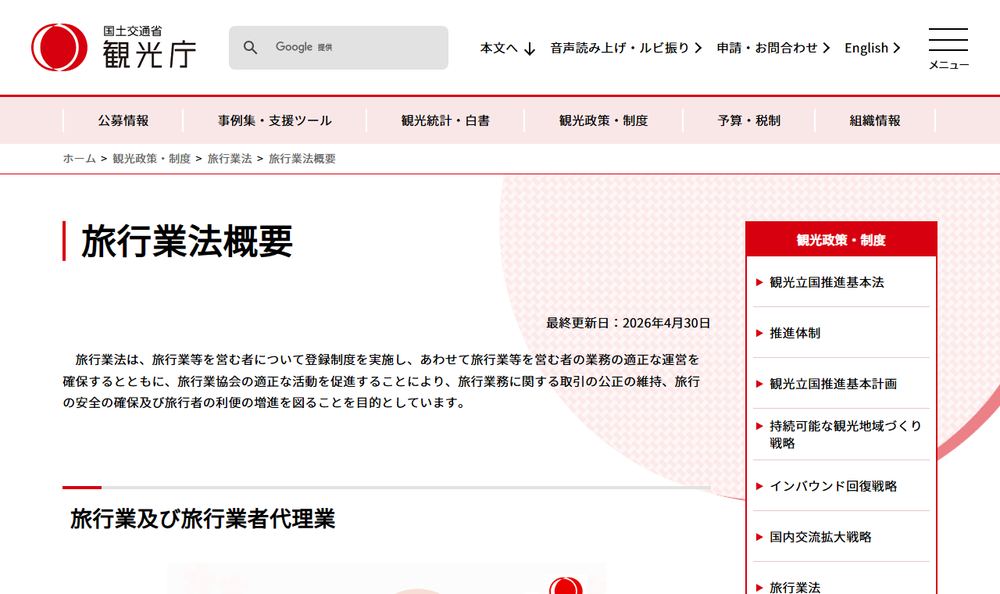Go to 観光政策・制度 breadcrumb
The height and width of the screenshot is (594, 1000).
tap(152, 158)
